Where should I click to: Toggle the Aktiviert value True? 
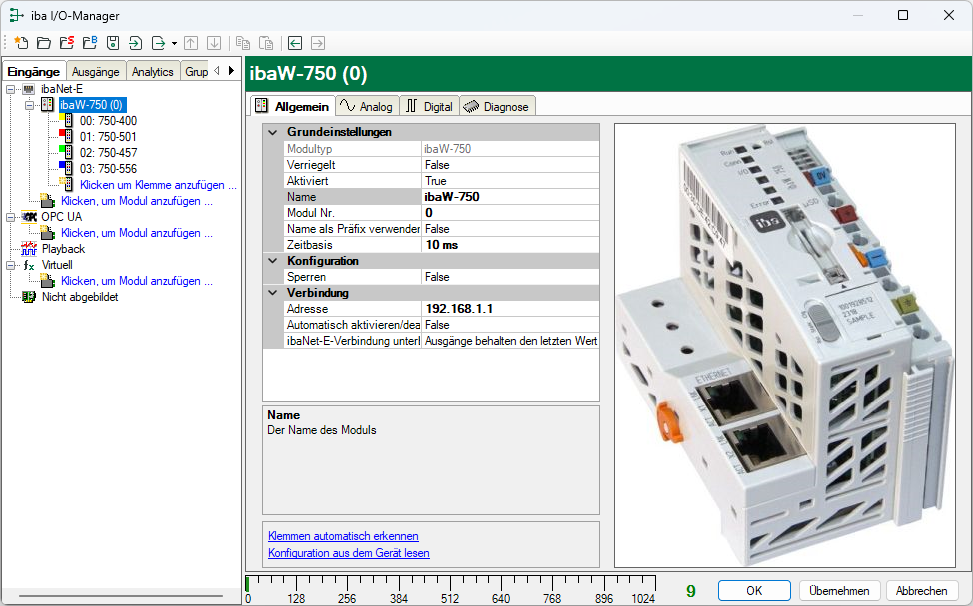[510, 180]
